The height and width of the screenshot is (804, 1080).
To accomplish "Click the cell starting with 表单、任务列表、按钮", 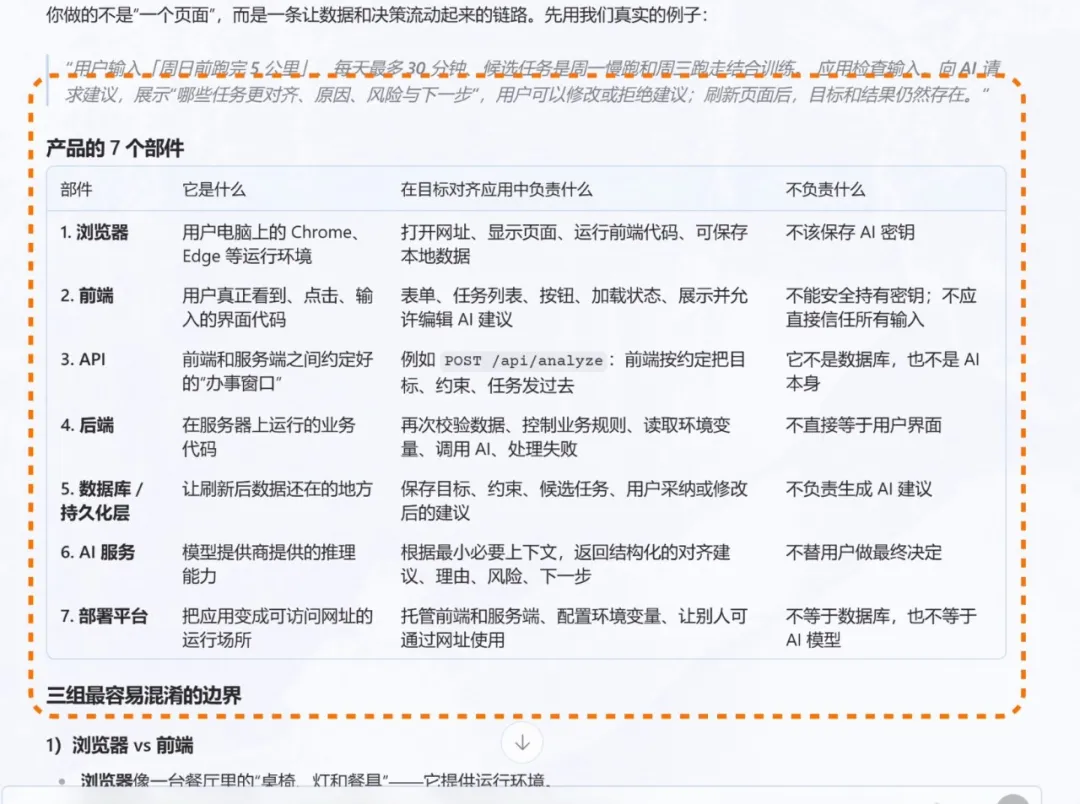I will tap(574, 307).
